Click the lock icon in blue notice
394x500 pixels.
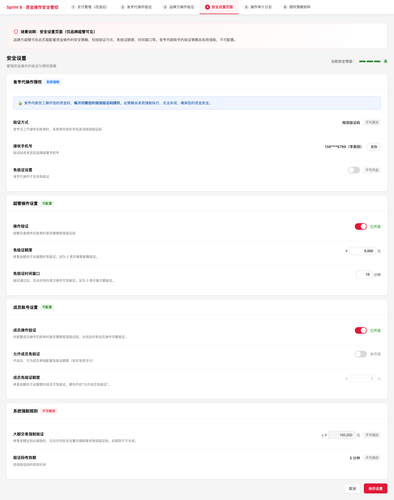(x=20, y=103)
